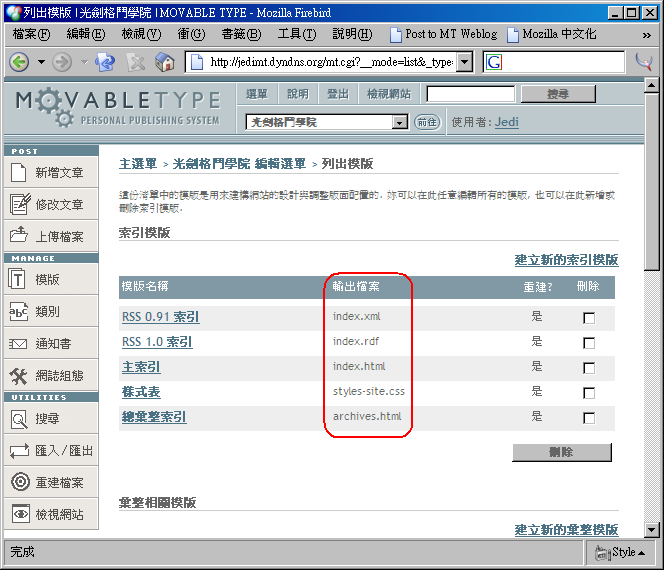Click the page icon in the address bar
The height and width of the screenshot is (570, 664).
(196, 62)
